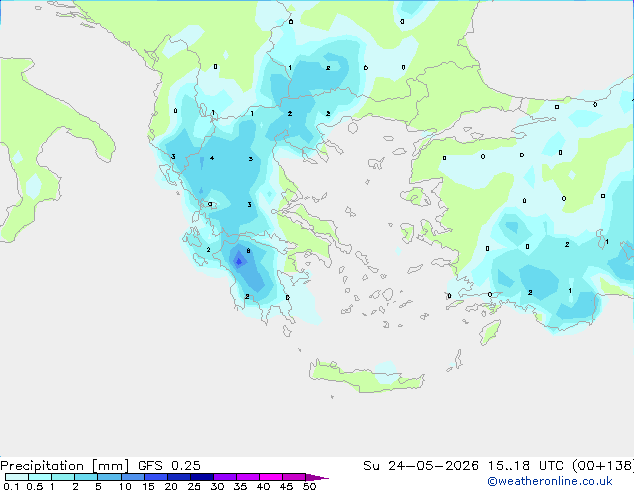Click the over-50 mm legend arrow tip

click(317, 477)
